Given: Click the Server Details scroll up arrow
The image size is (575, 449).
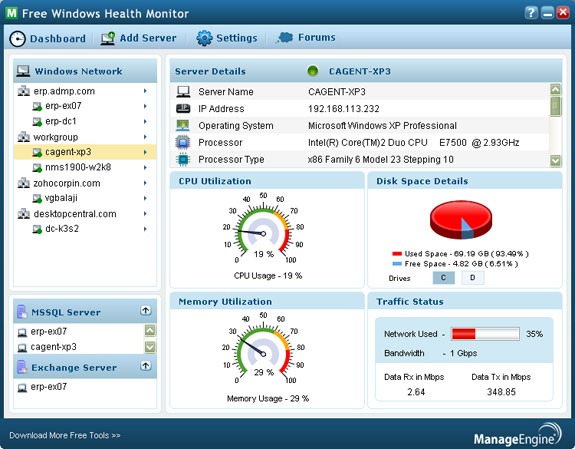Looking at the screenshot, I should coord(556,89).
